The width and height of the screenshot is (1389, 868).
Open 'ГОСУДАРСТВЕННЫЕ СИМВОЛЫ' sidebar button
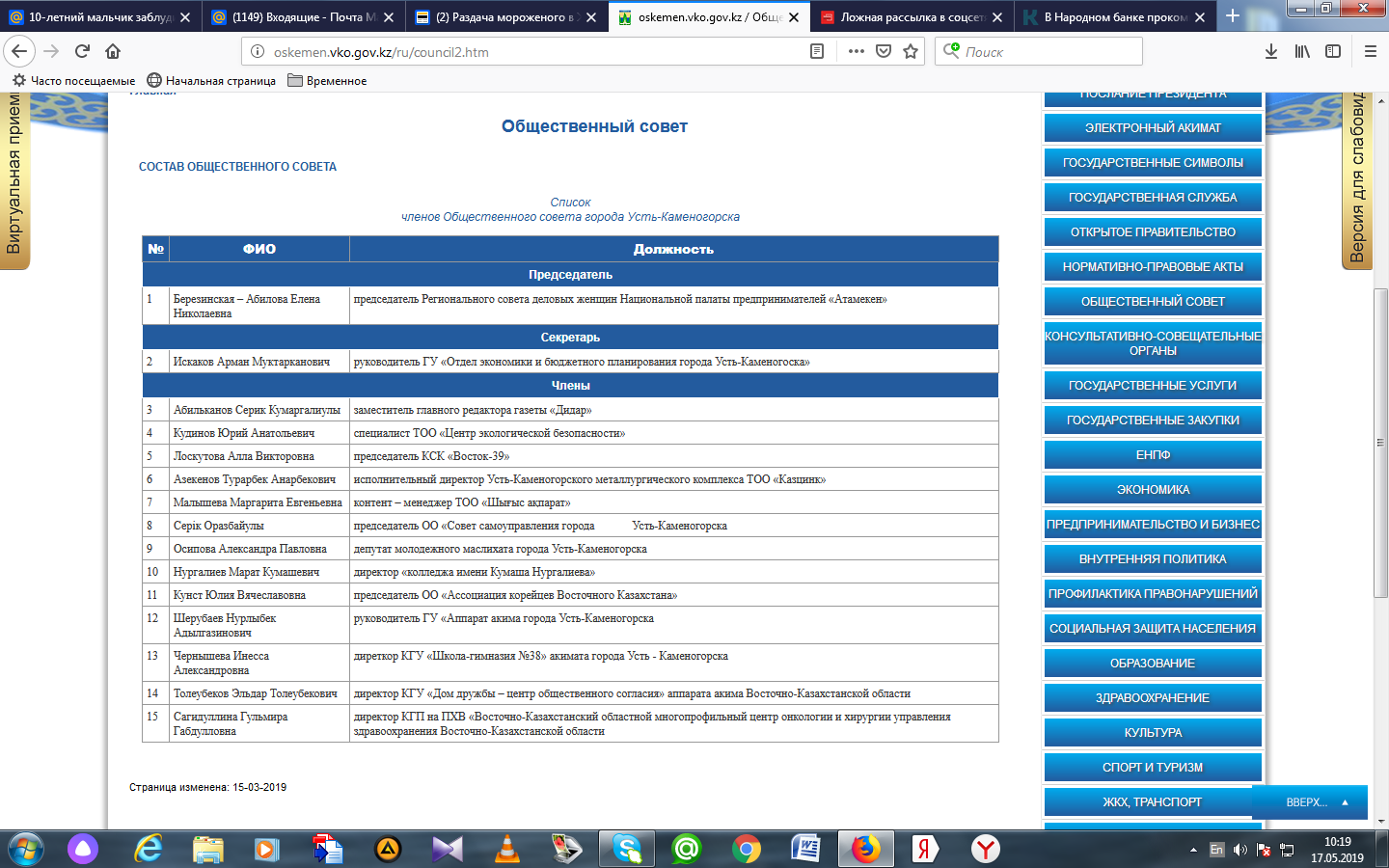pyautogui.click(x=1153, y=163)
